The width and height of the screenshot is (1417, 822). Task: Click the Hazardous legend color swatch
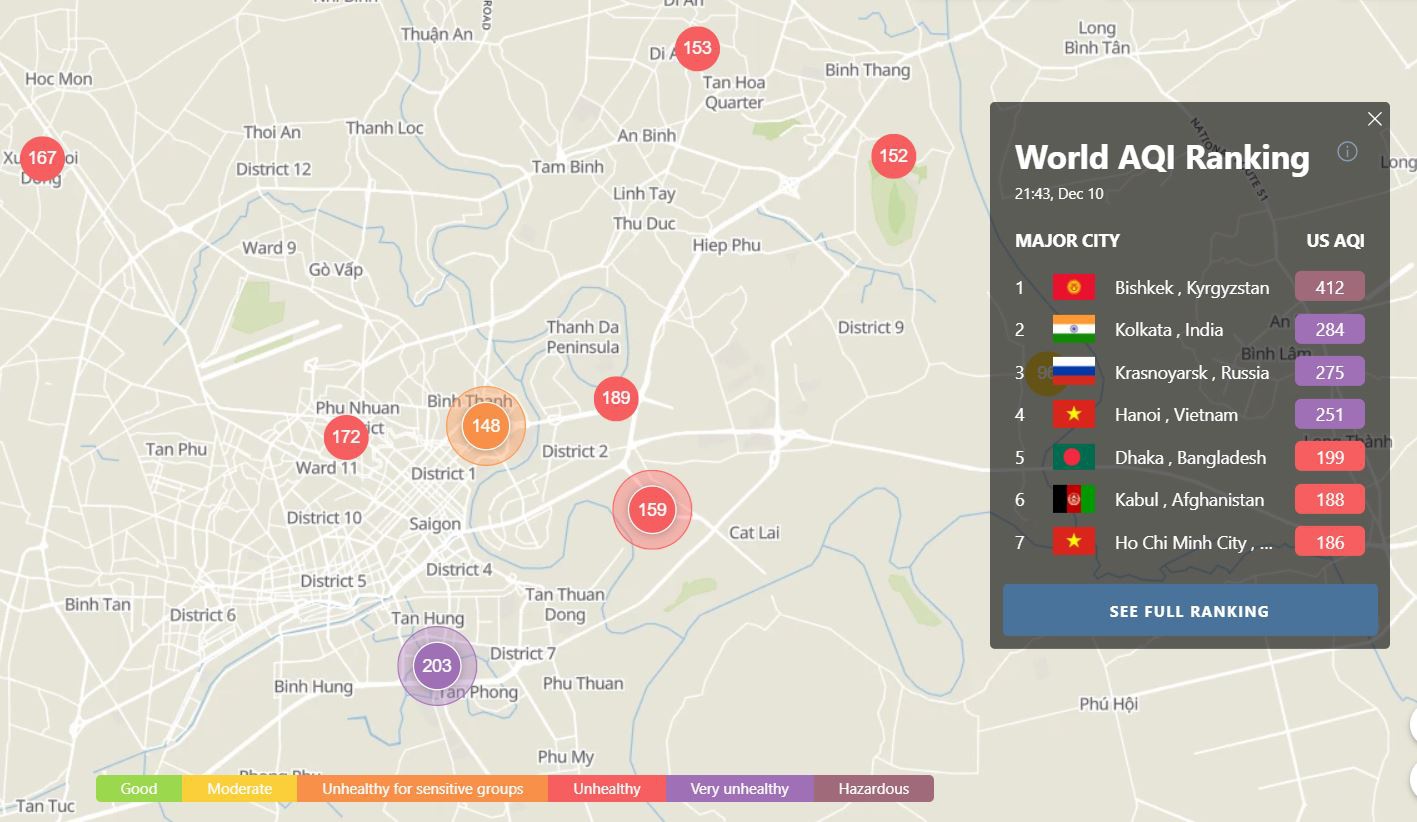[x=873, y=789]
